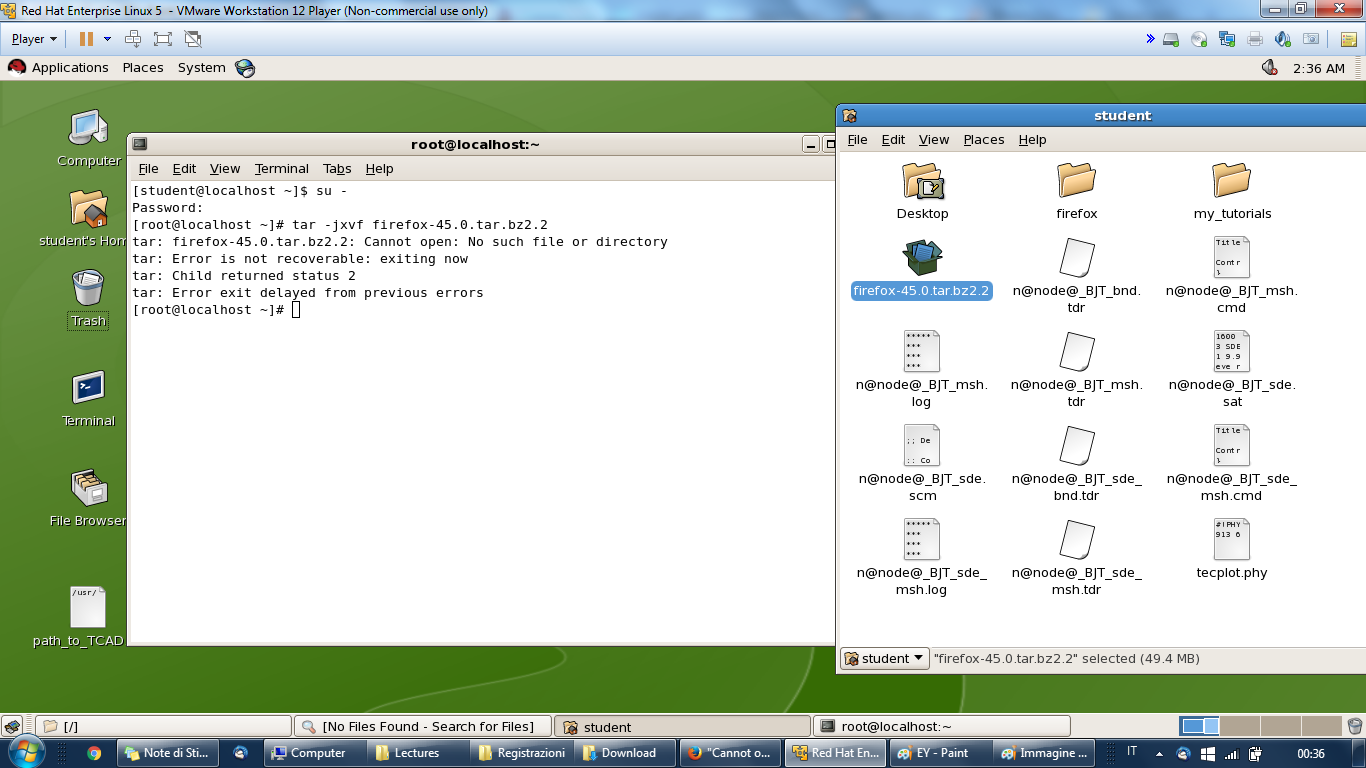Image resolution: width=1366 pixels, height=768 pixels.
Task: Enter VMware full screen mode
Action: [163, 39]
